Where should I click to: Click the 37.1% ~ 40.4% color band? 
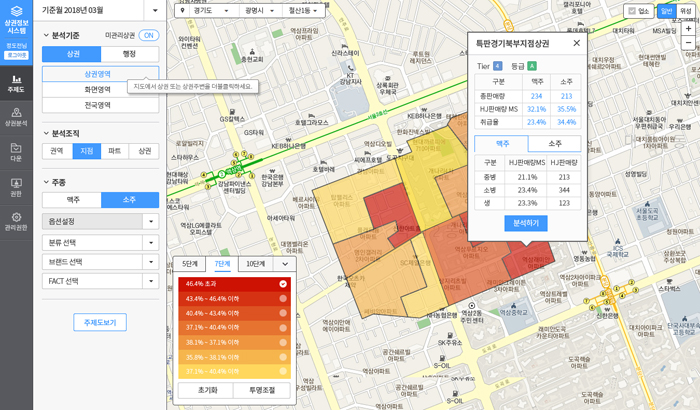click(232, 327)
